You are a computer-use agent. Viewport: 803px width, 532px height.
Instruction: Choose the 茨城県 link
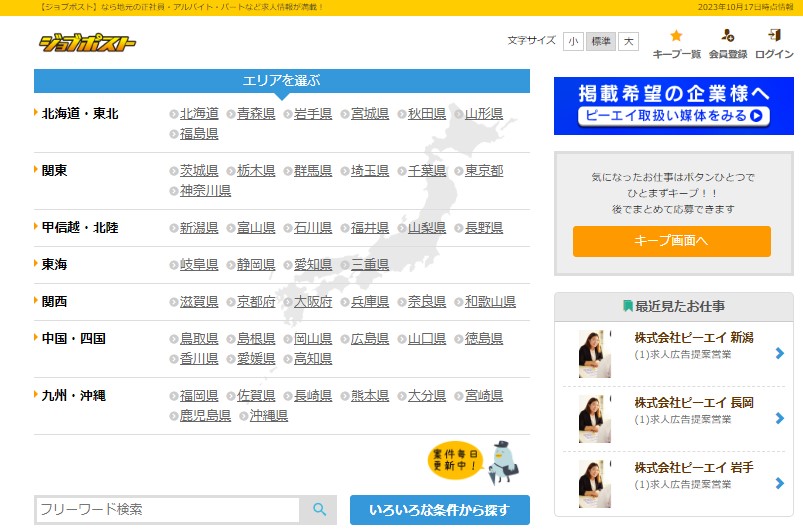tap(199, 171)
